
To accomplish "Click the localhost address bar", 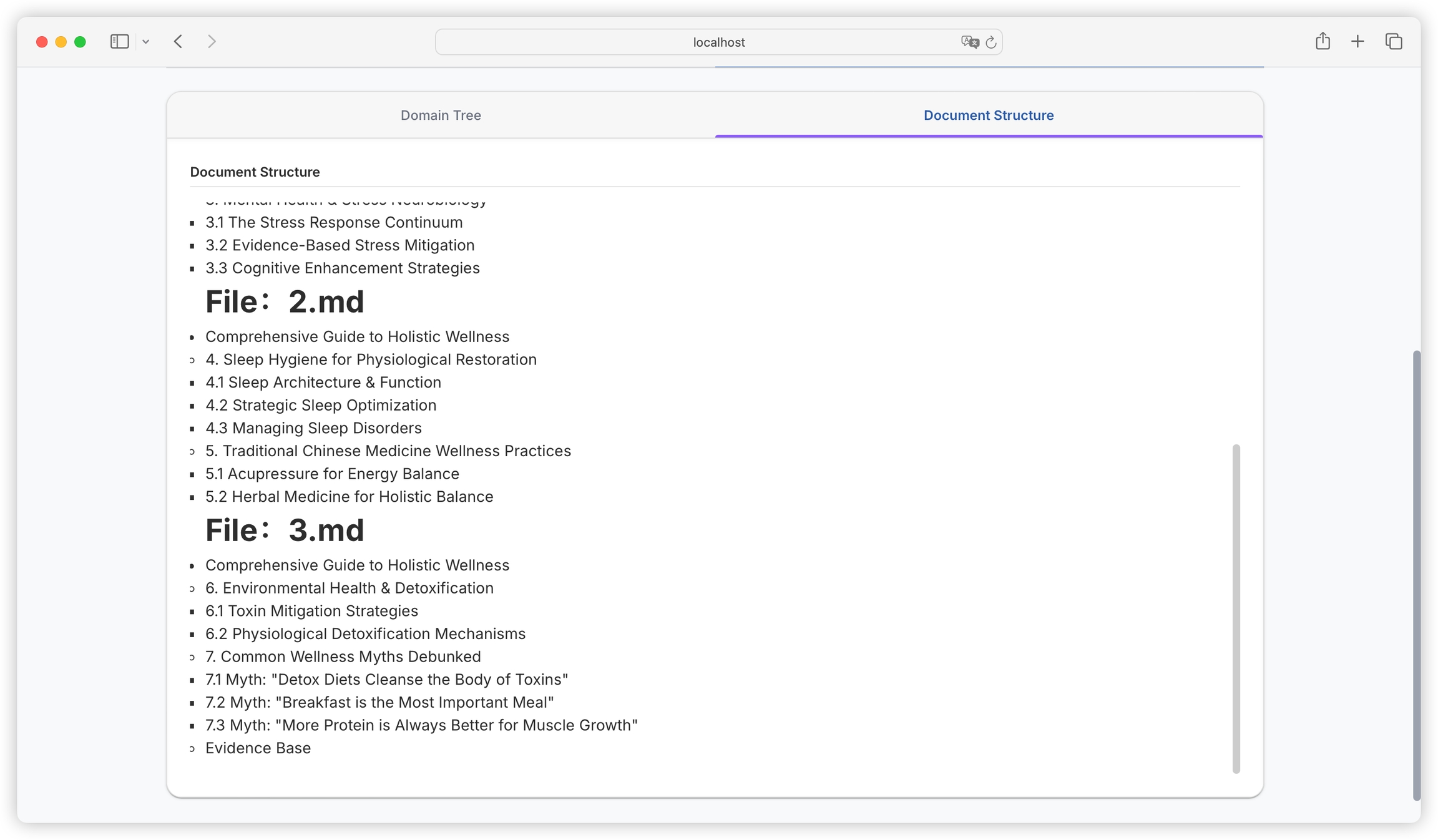I will 718,42.
